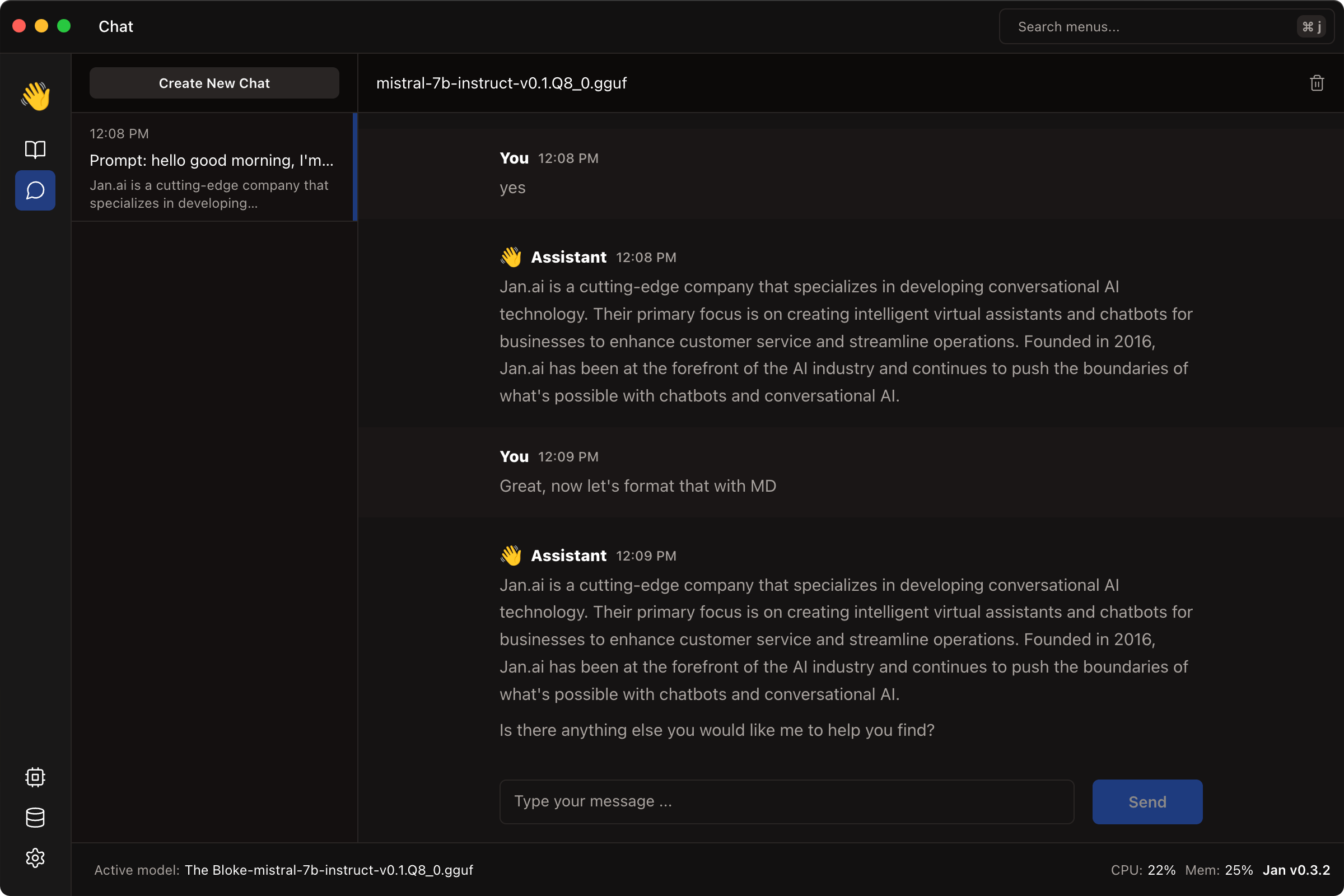This screenshot has height=896, width=1344.
Task: Click the waving hand avatar of second Assistant message
Action: [x=511, y=556]
